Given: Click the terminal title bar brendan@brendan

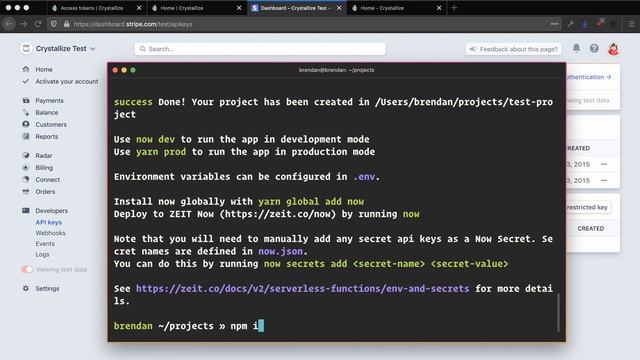Looking at the screenshot, I should point(336,70).
